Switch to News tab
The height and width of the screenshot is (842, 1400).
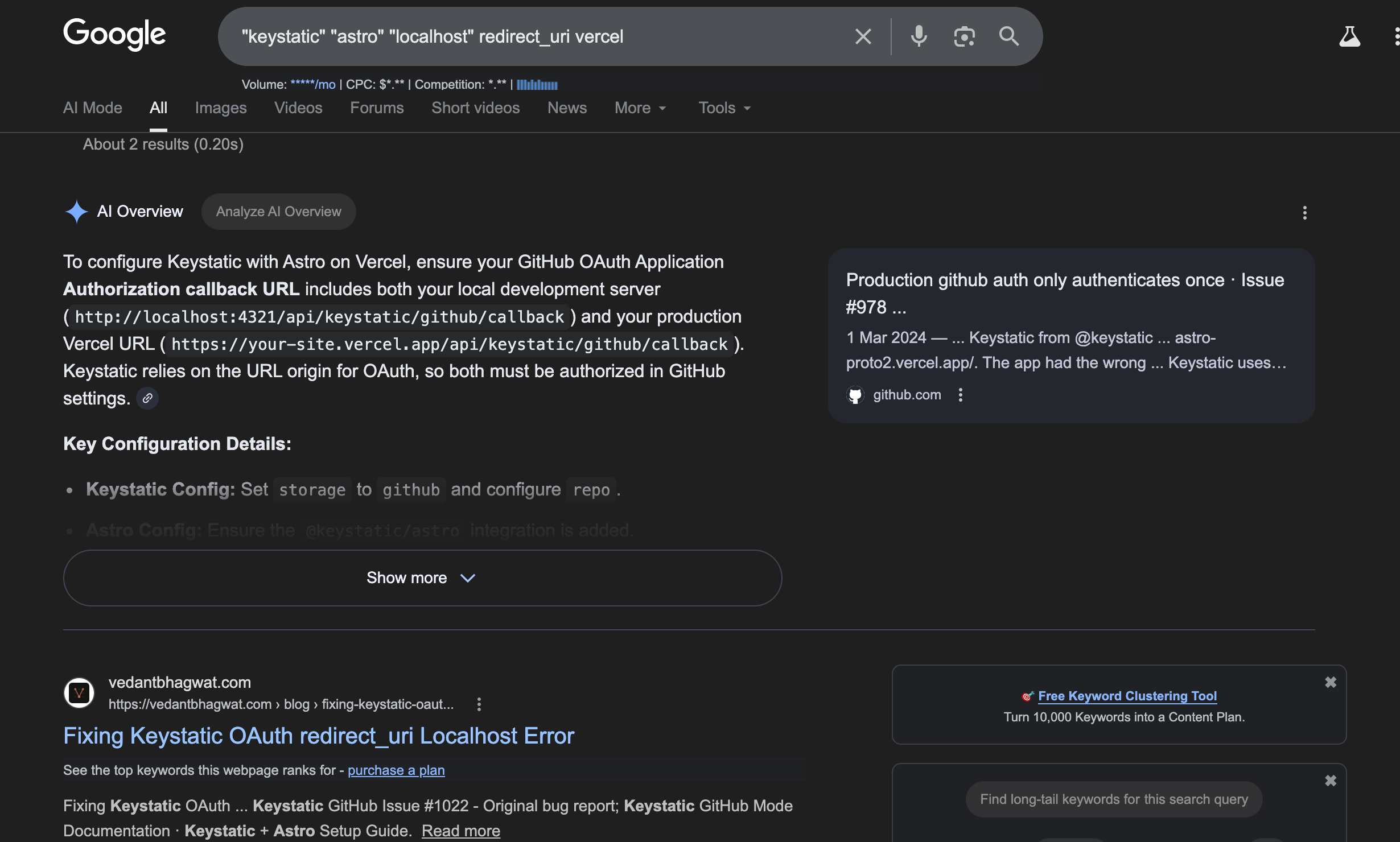pos(567,108)
